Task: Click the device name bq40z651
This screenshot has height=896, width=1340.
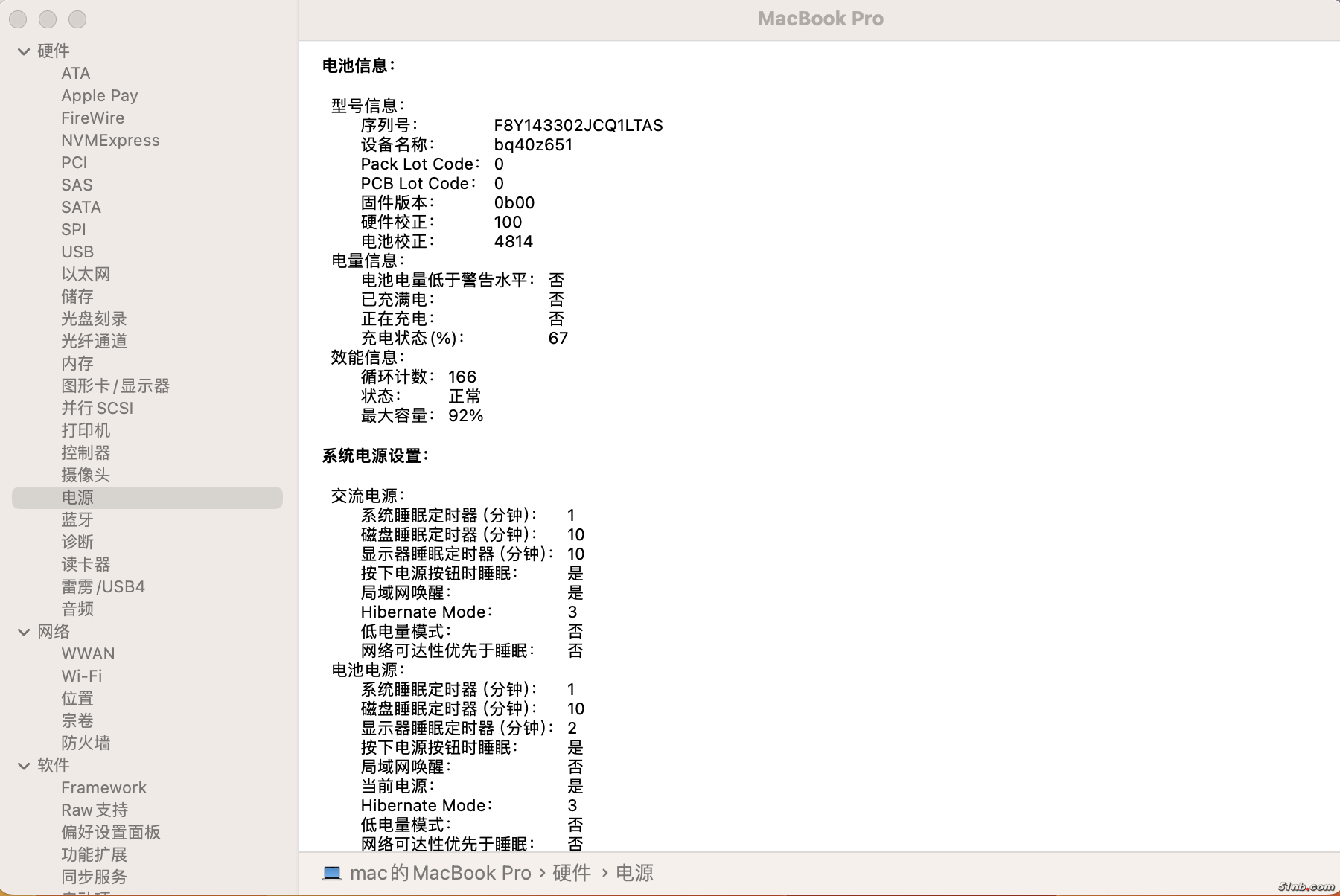Action: point(533,144)
